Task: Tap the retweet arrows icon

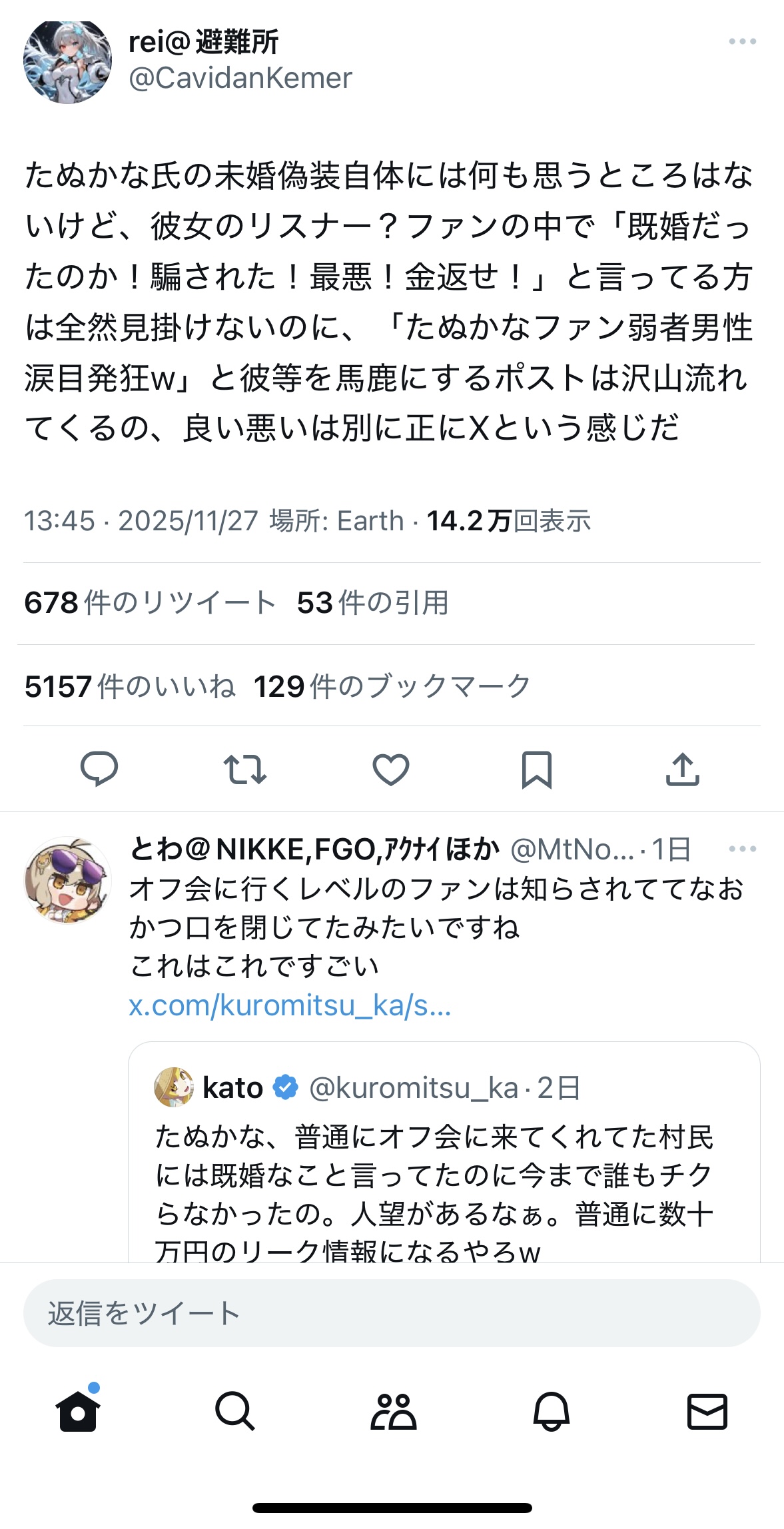Action: click(x=245, y=769)
